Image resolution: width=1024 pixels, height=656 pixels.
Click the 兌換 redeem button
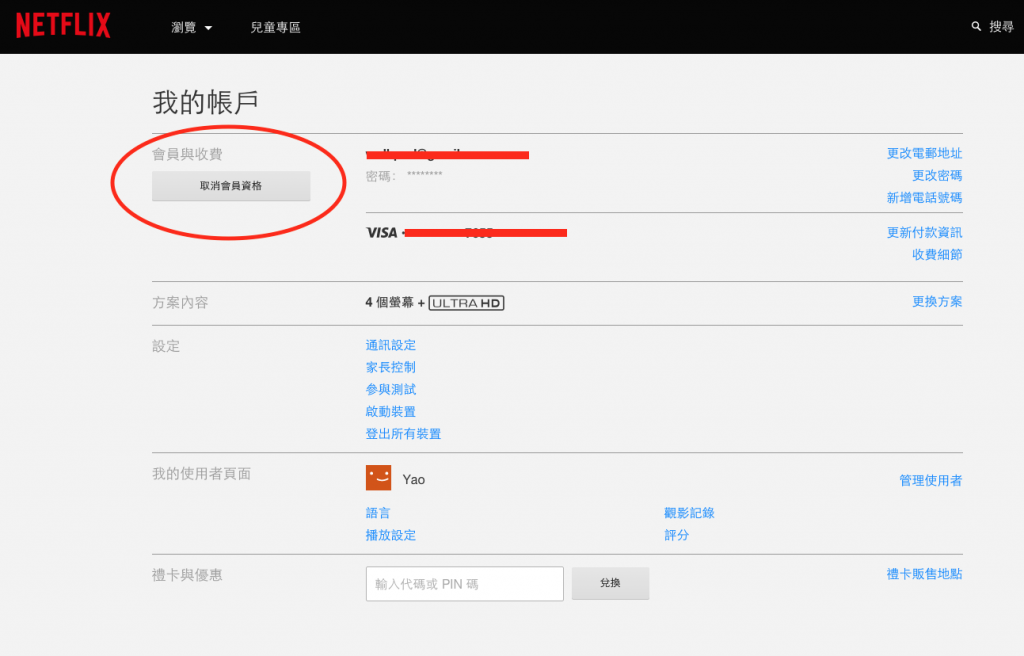(x=611, y=583)
